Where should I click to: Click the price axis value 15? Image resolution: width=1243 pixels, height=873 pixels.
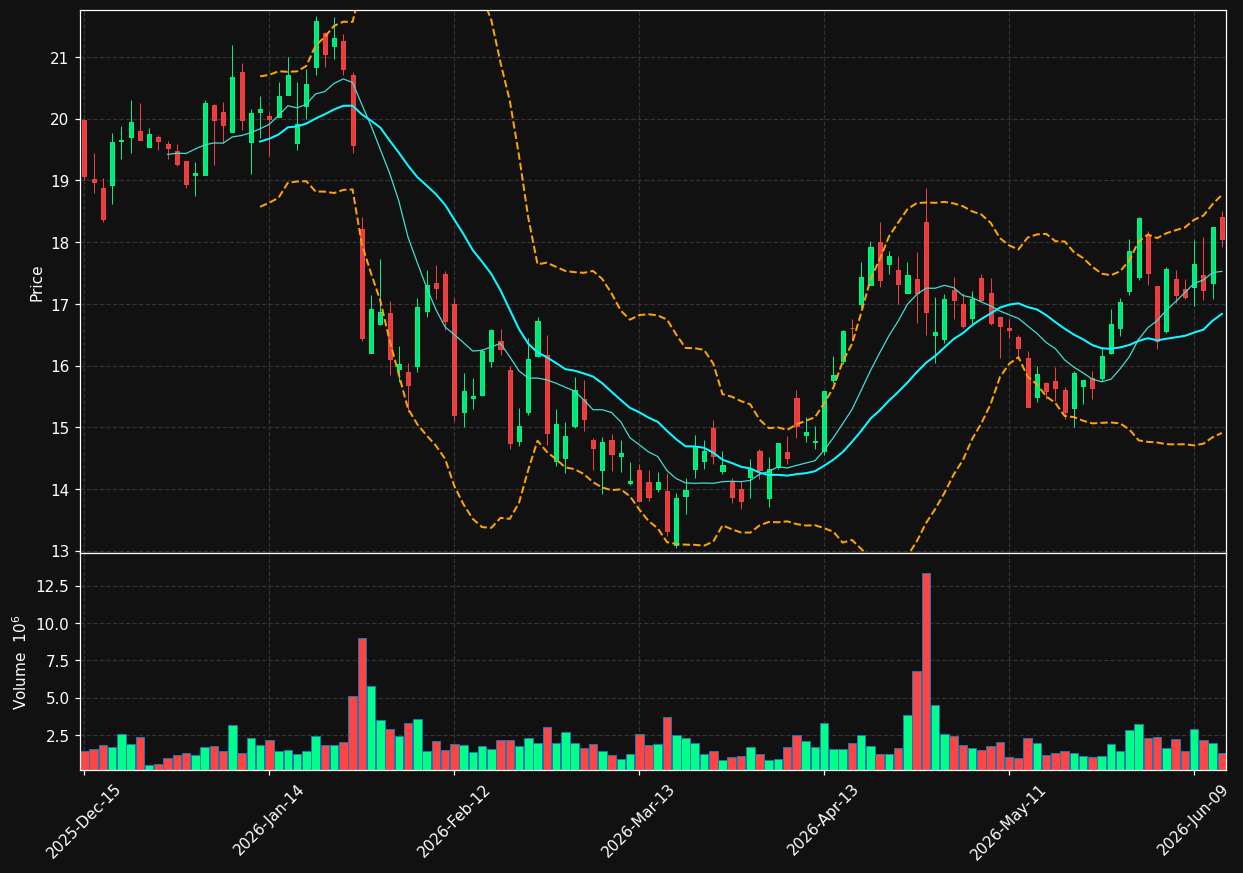click(x=59, y=428)
